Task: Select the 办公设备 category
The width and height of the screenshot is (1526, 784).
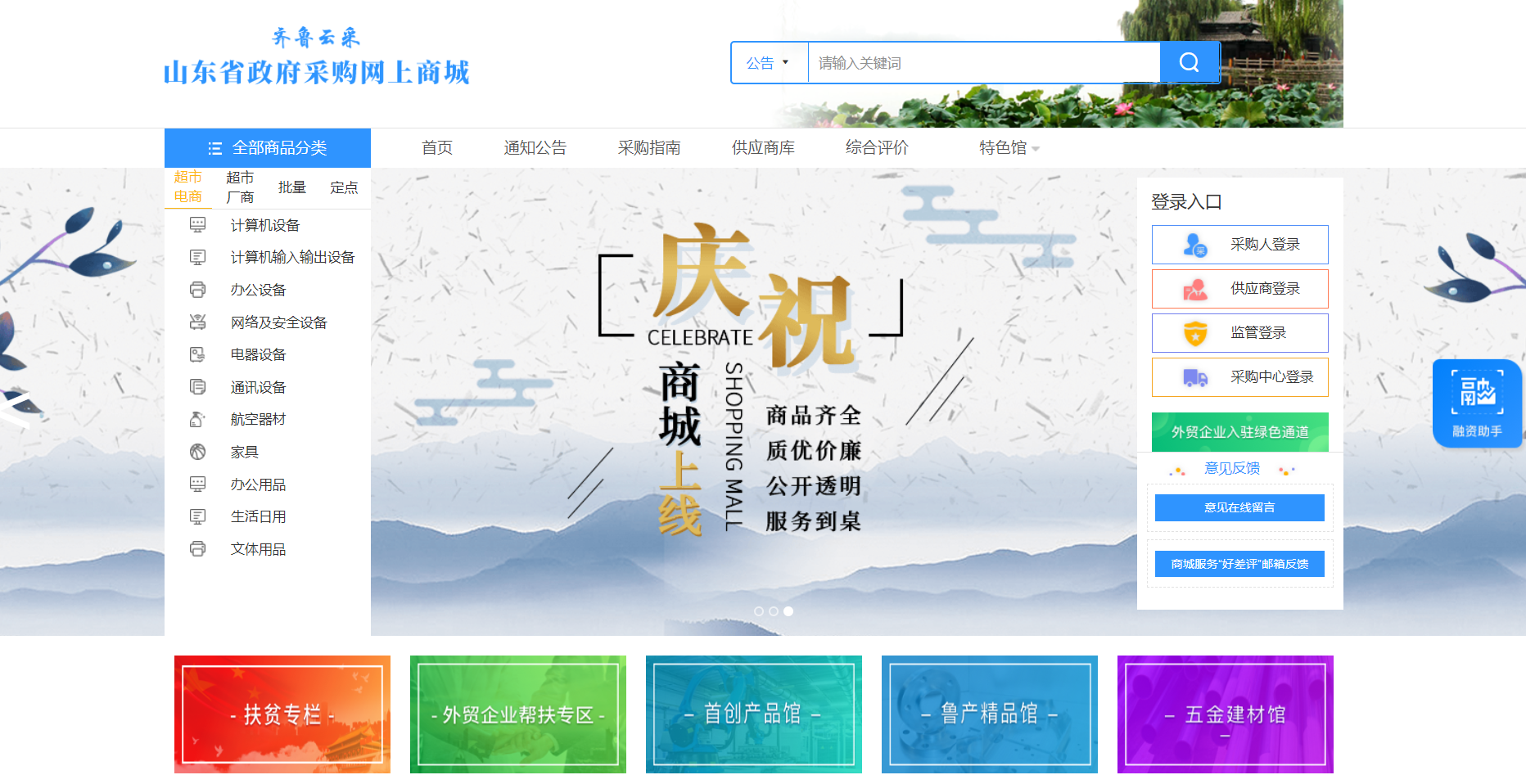Action: coord(258,290)
